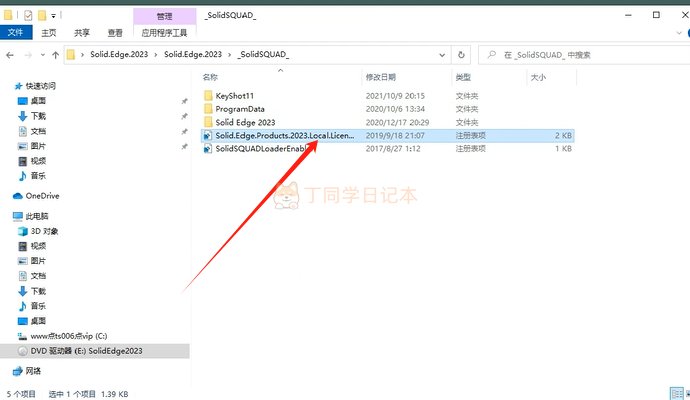Click the 2 KB size cell

tap(563, 135)
